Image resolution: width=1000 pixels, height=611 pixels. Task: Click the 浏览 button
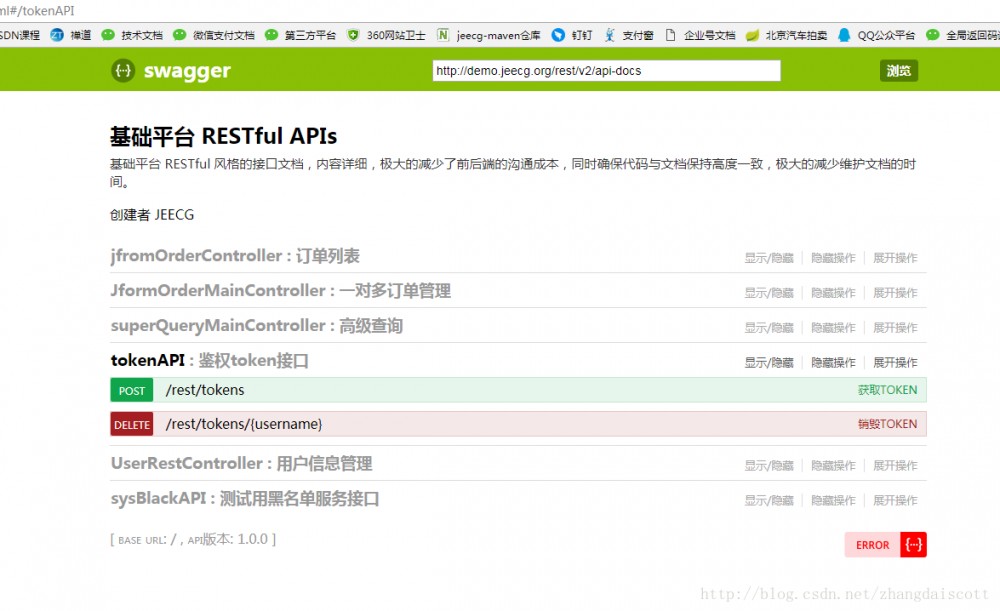pos(897,70)
